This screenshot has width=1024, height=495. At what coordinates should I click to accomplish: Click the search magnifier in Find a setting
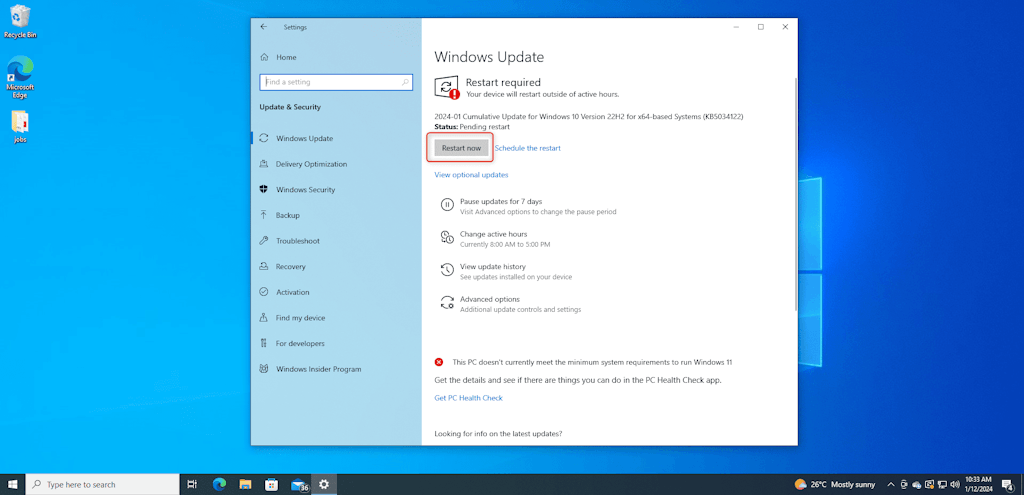(406, 82)
